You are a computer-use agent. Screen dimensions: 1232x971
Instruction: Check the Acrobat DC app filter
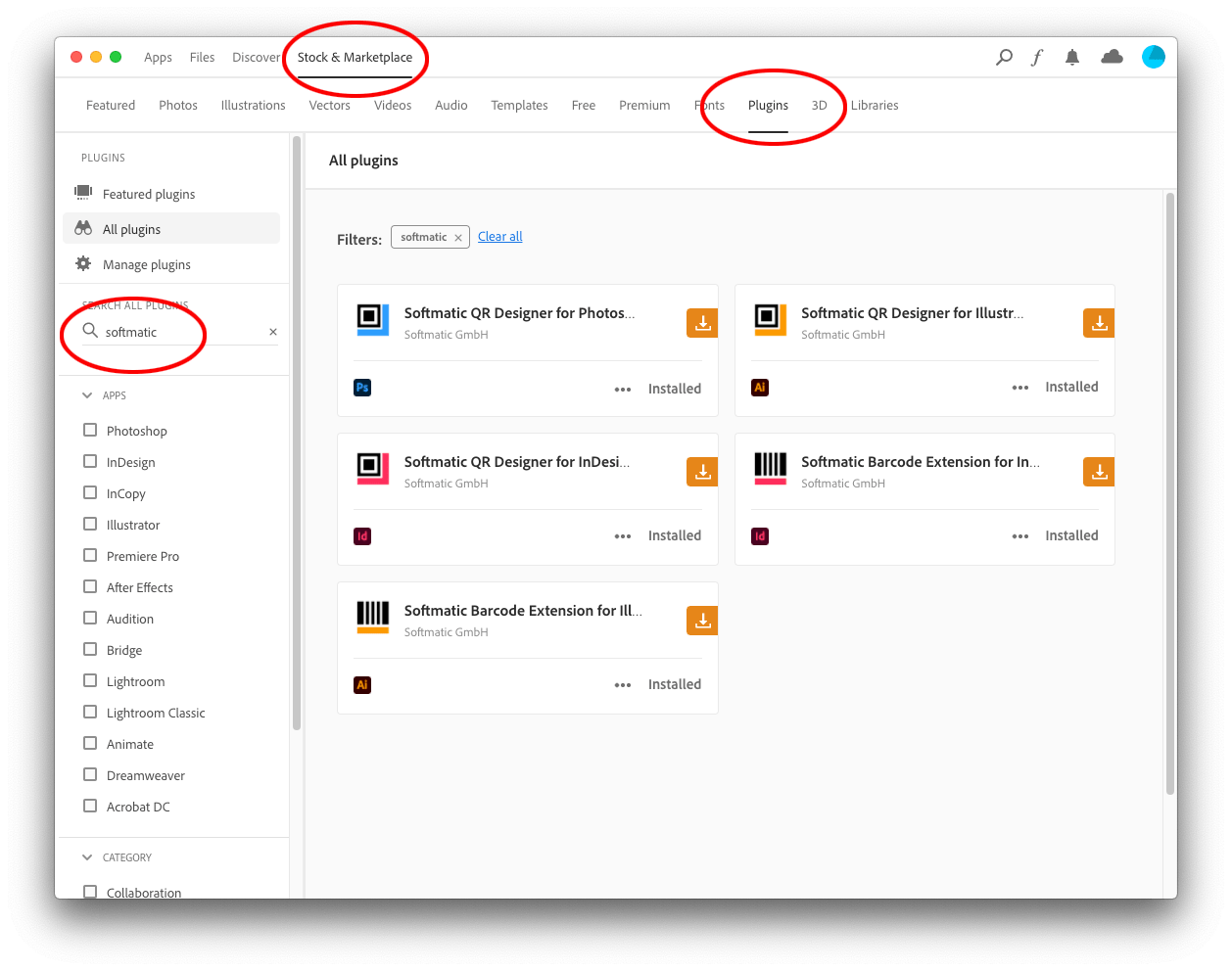[x=90, y=806]
